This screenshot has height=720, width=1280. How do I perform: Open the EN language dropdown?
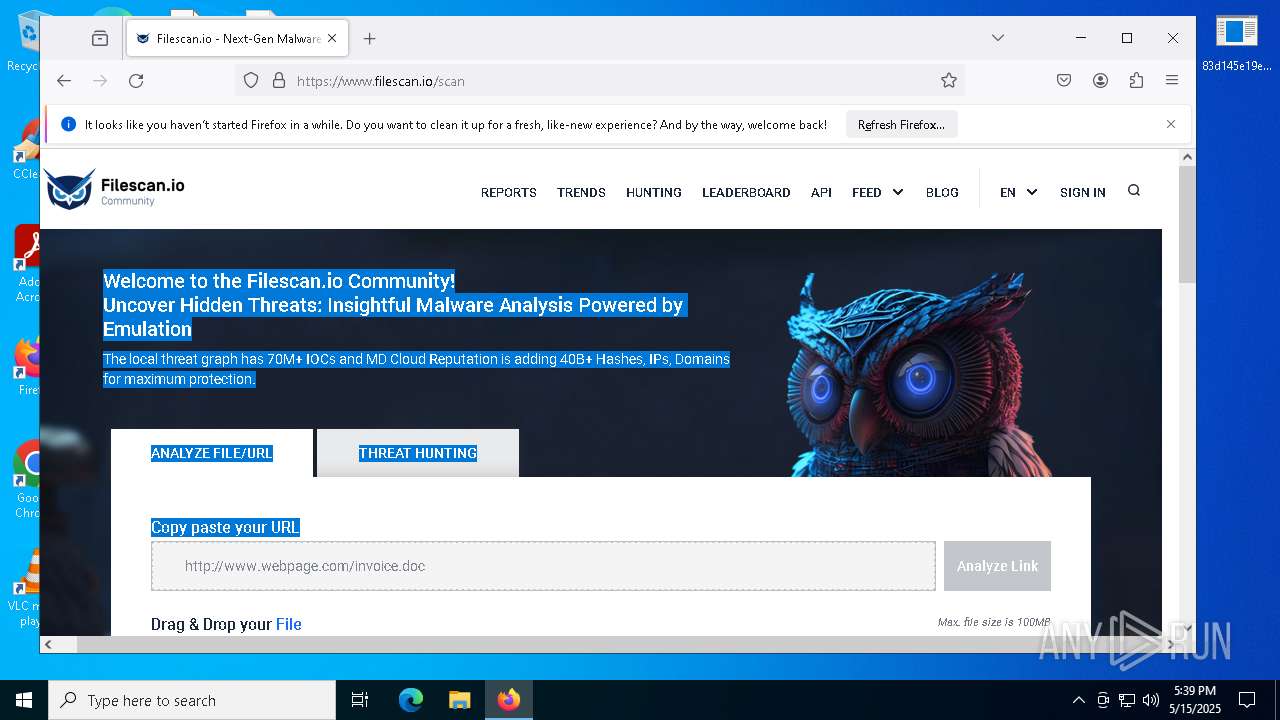[1019, 192]
